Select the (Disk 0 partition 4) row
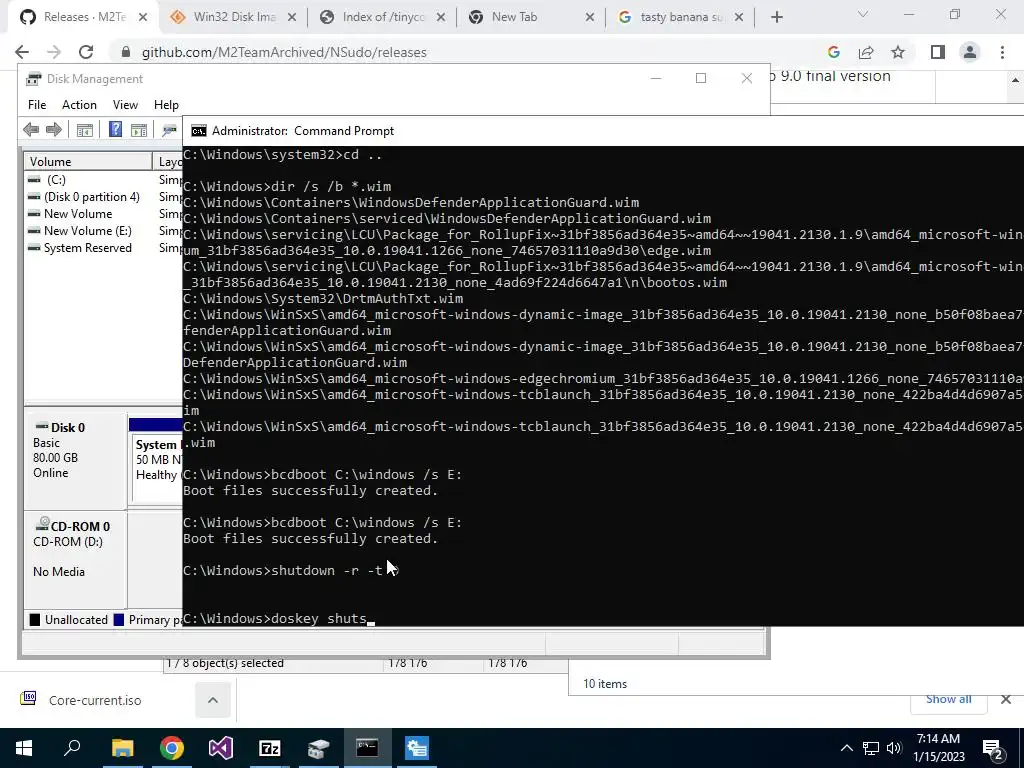This screenshot has width=1024, height=768. point(103,197)
